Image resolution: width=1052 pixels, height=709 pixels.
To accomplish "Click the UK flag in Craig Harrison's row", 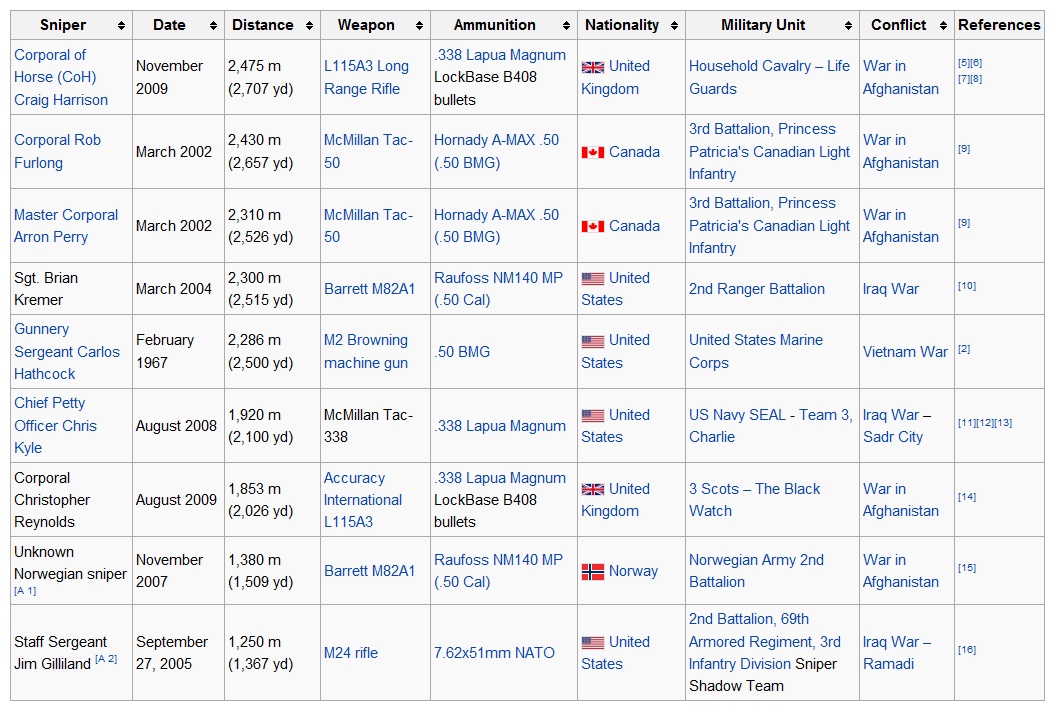I will [x=593, y=67].
